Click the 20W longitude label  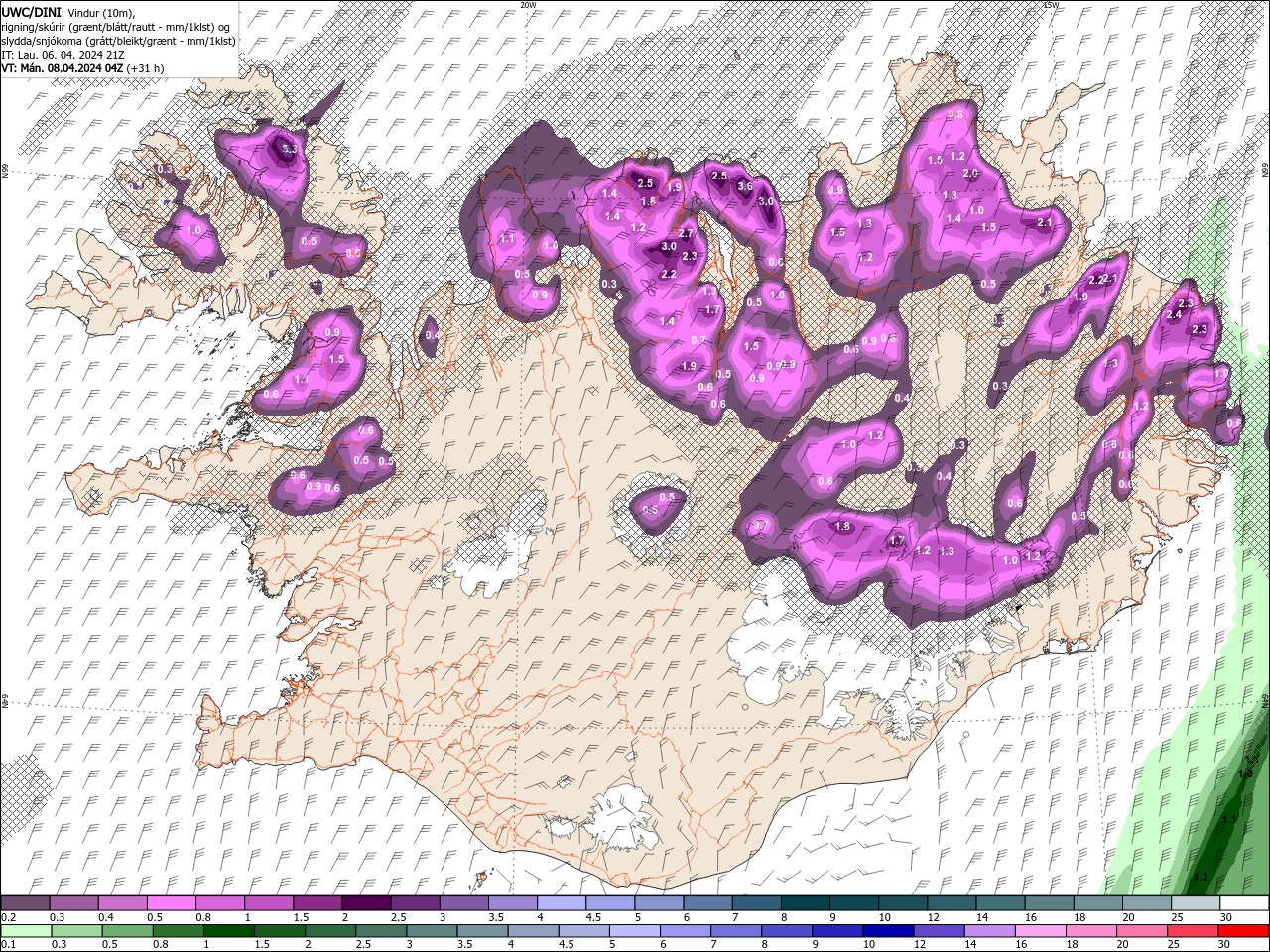[528, 5]
